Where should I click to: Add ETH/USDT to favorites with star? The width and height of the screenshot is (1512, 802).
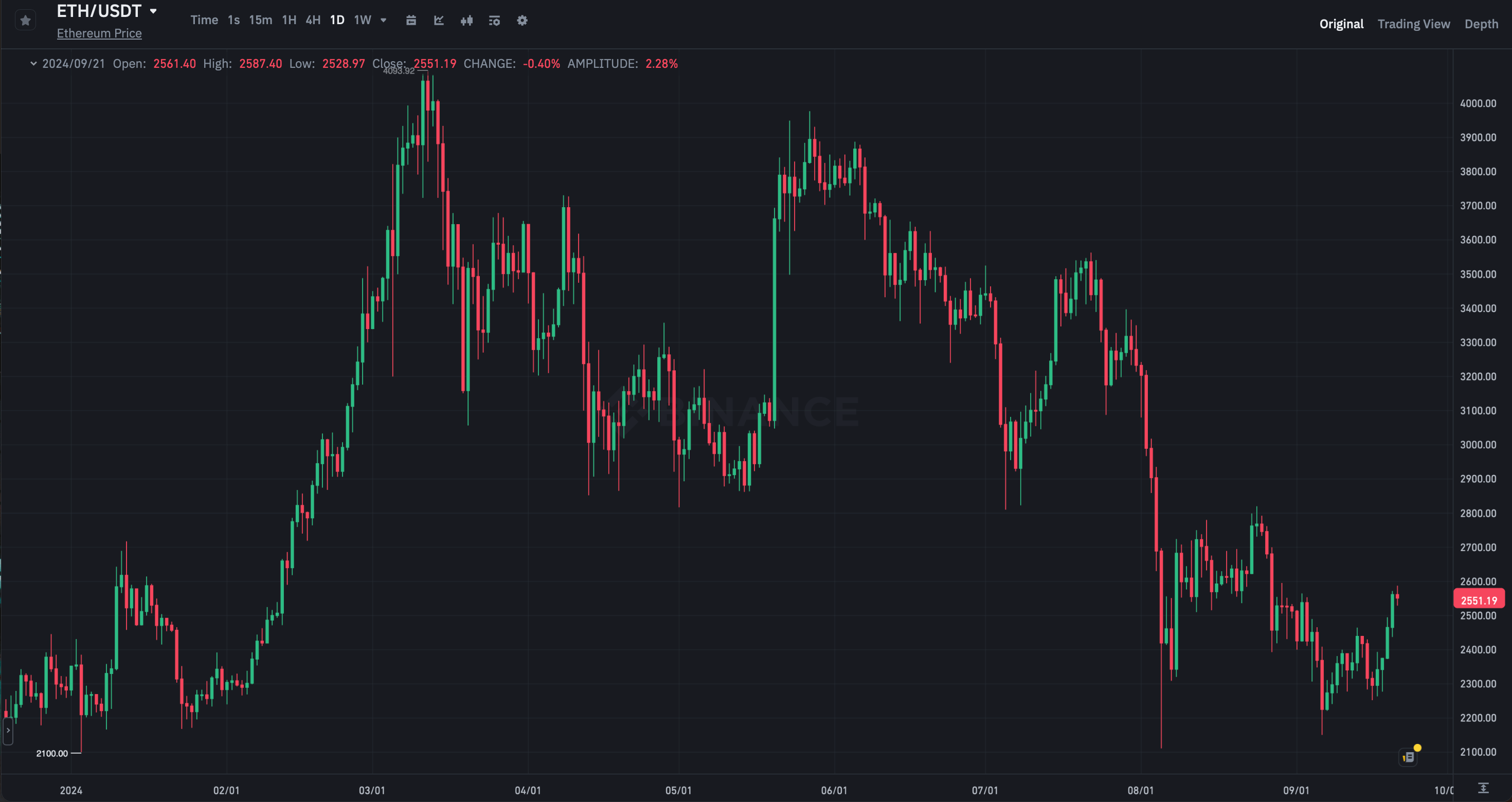25,21
